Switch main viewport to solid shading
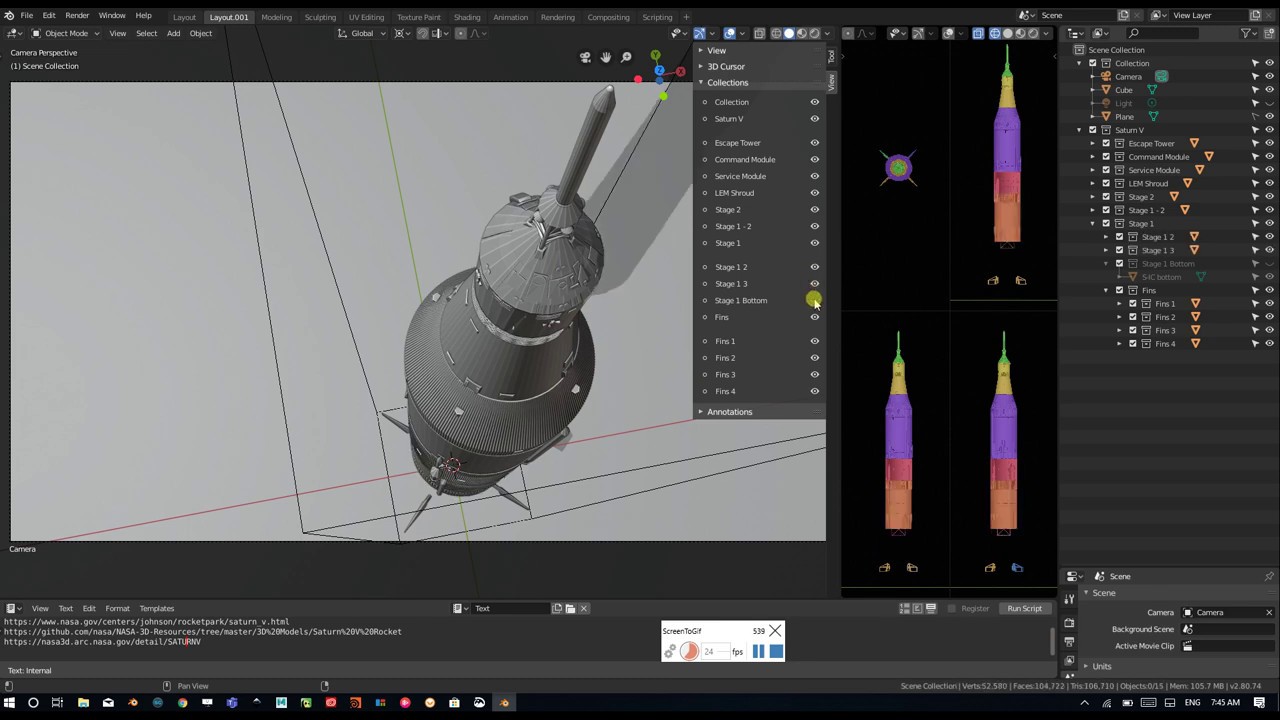 tap(789, 33)
